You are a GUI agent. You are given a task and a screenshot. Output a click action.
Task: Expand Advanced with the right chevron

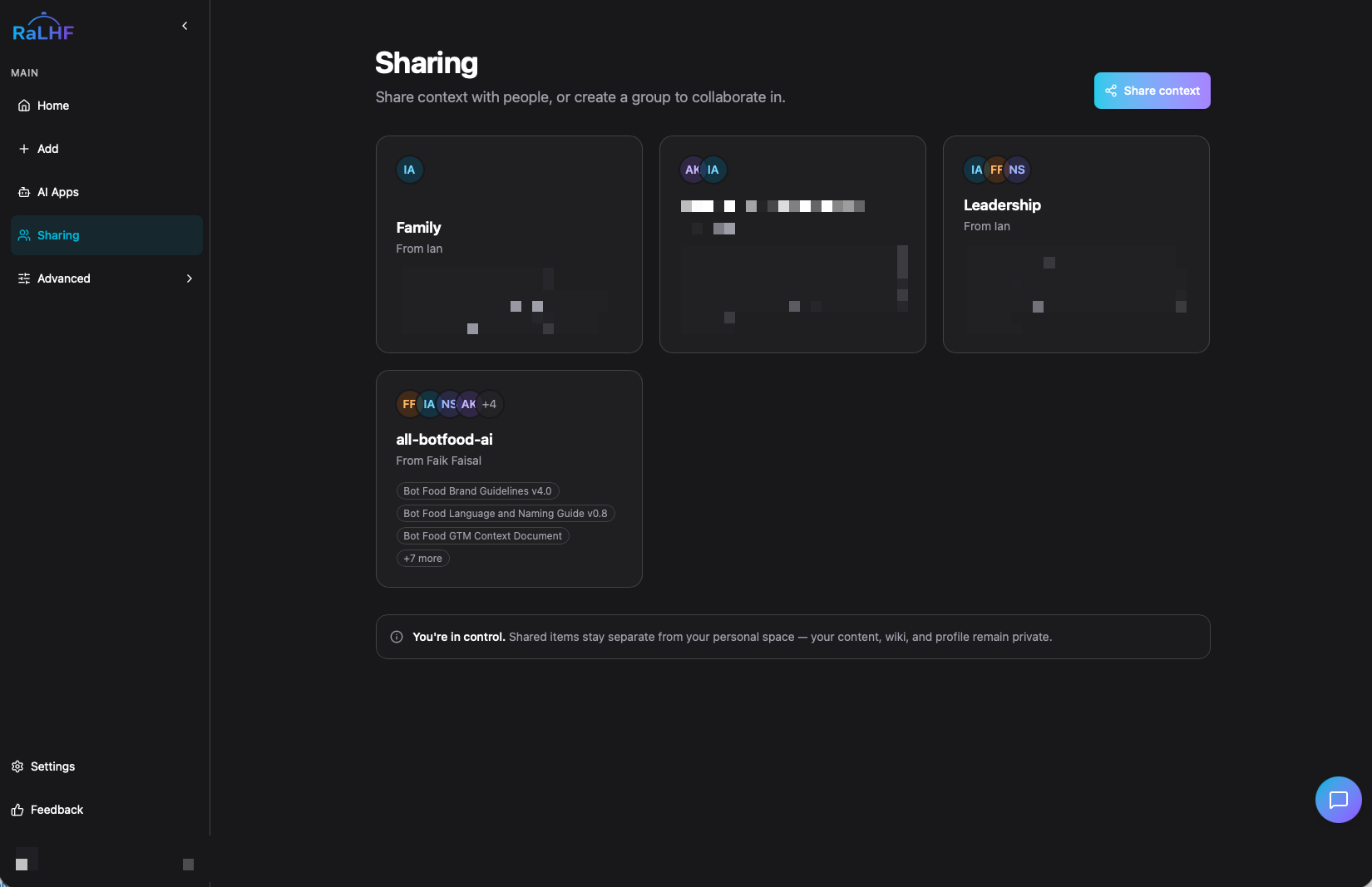point(190,278)
